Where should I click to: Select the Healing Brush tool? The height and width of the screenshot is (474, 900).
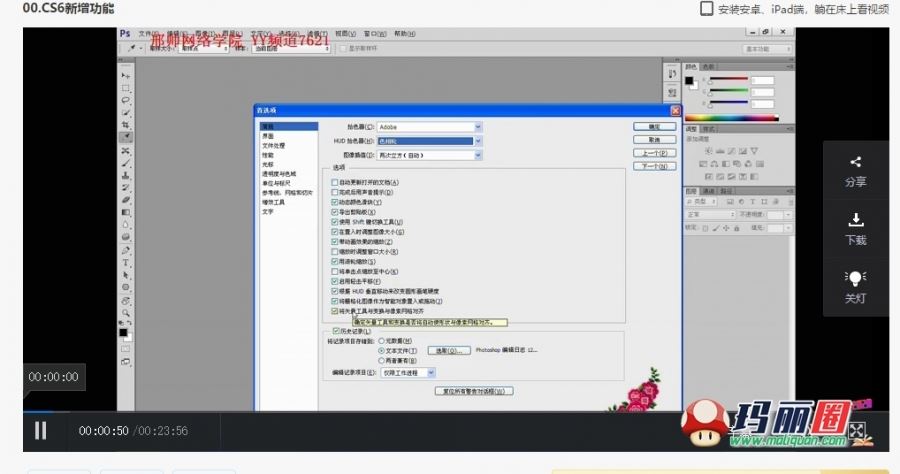click(125, 151)
